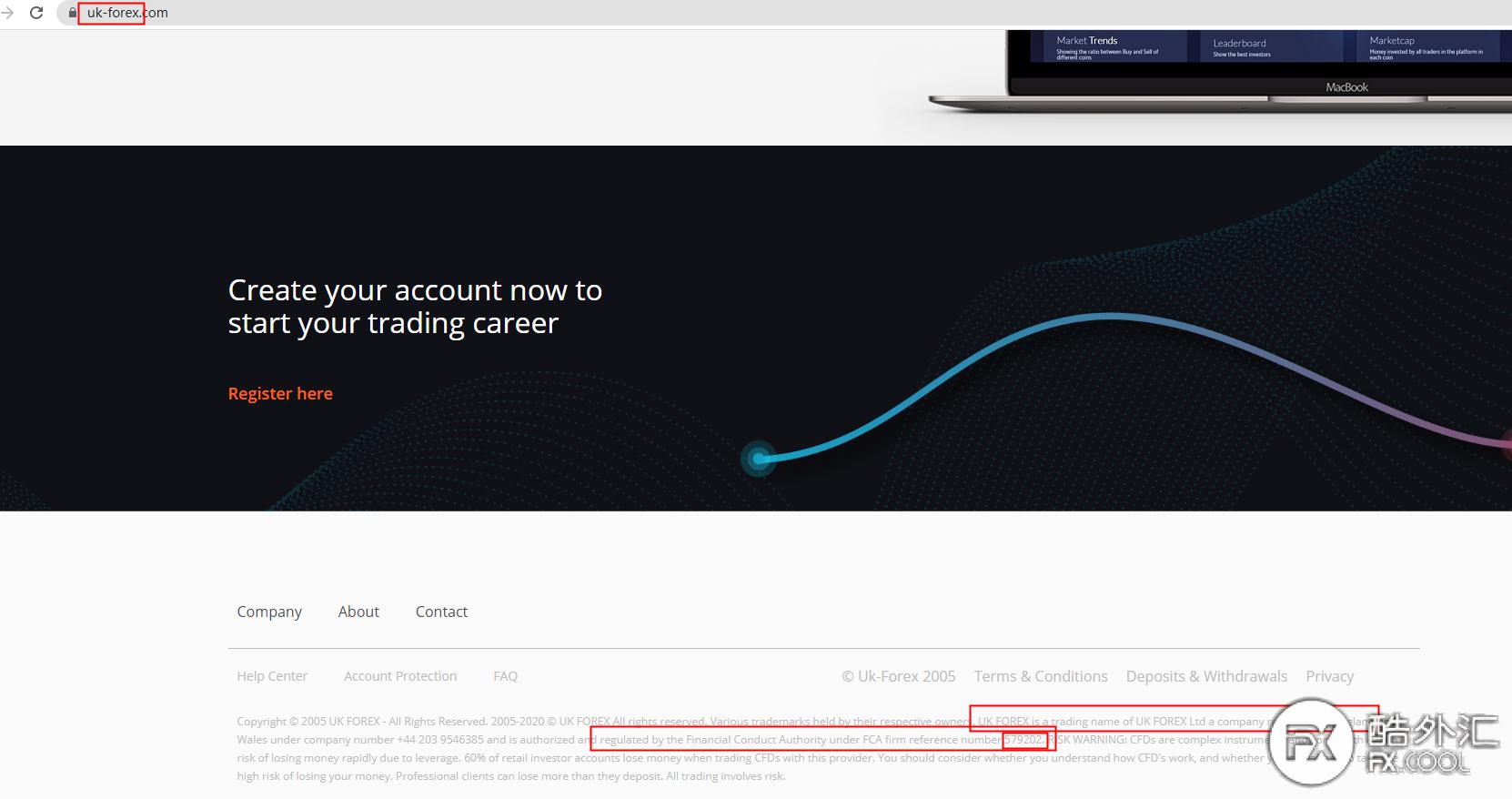Open the Register here link
This screenshot has width=1512, height=799.
[x=280, y=393]
